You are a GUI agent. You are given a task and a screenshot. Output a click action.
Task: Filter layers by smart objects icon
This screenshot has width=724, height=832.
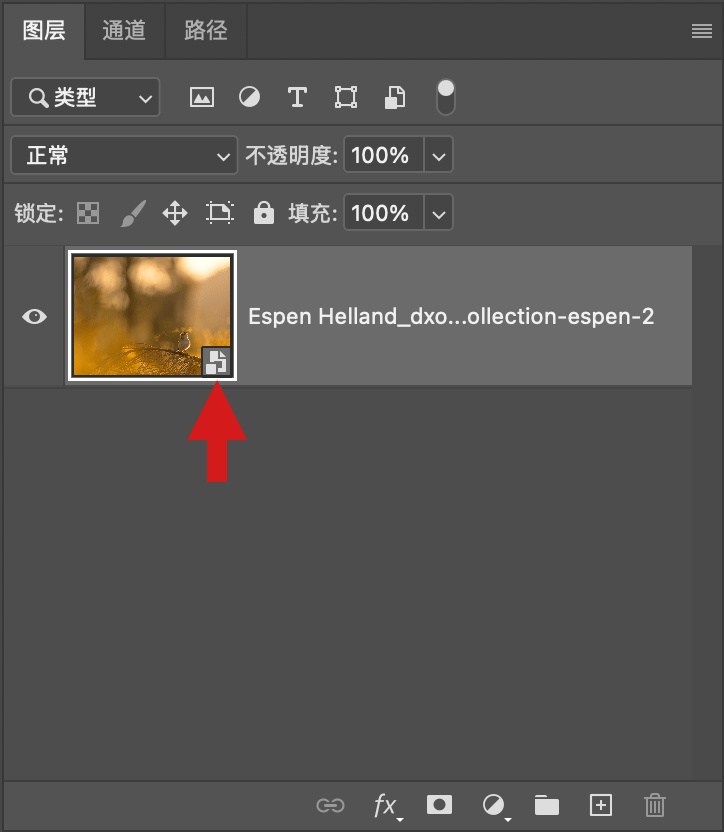(x=394, y=98)
